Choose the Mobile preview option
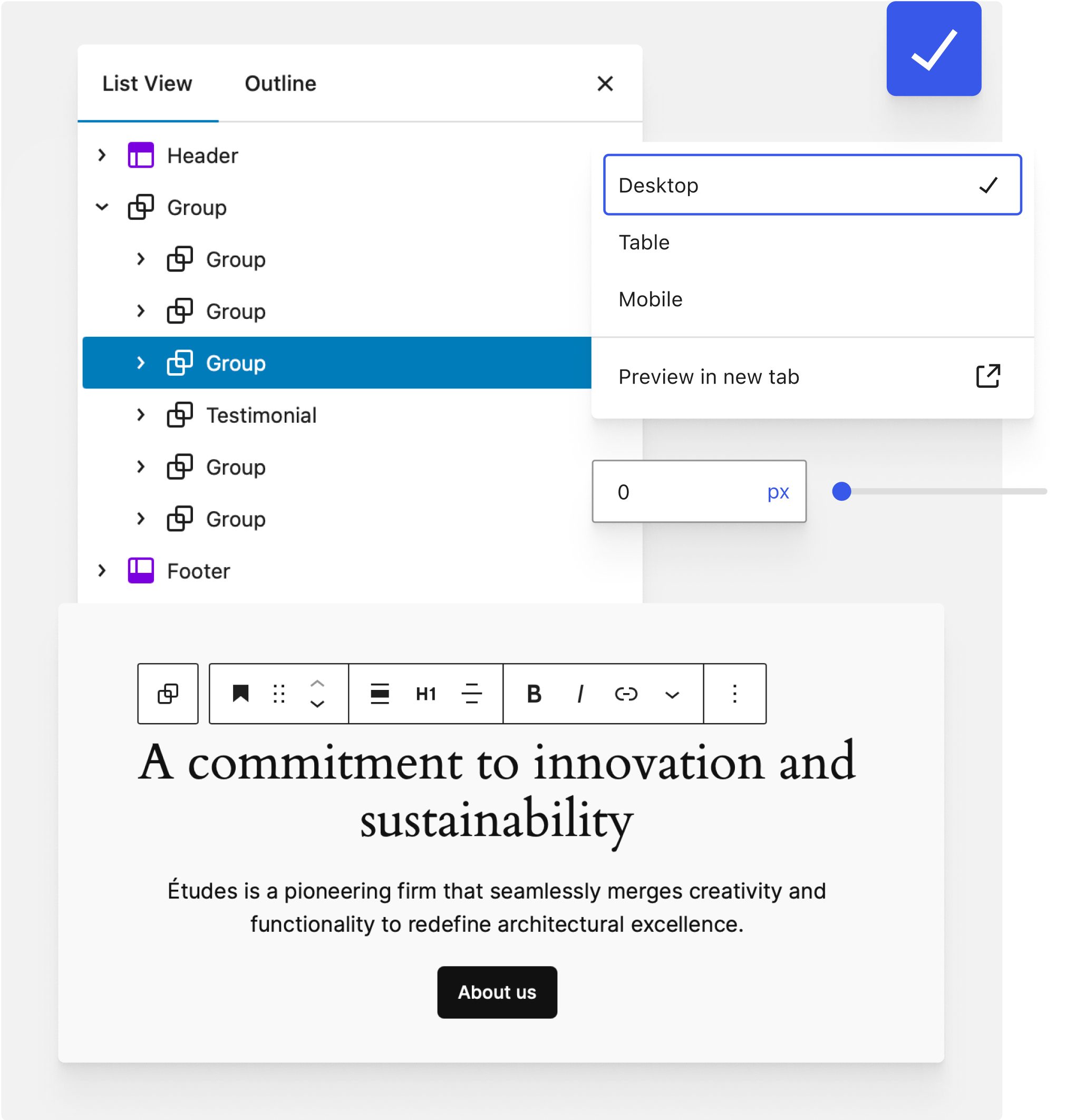Viewport: 1066px width, 1120px height. (x=812, y=299)
